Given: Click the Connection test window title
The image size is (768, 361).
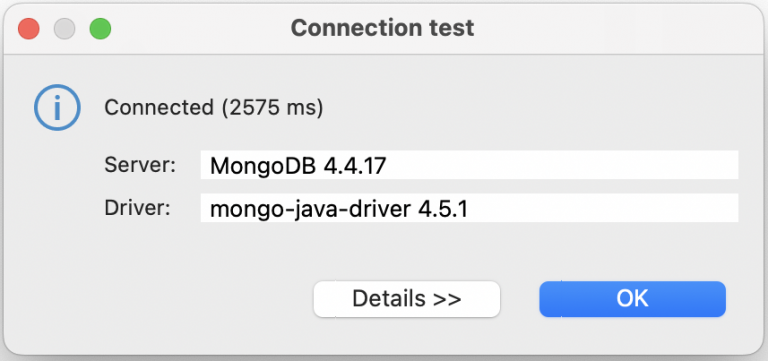Looking at the screenshot, I should (x=382, y=28).
